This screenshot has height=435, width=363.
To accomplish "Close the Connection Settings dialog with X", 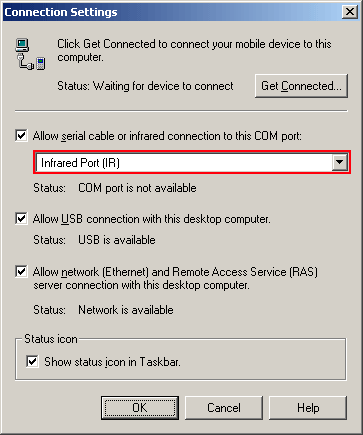I will click(350, 12).
